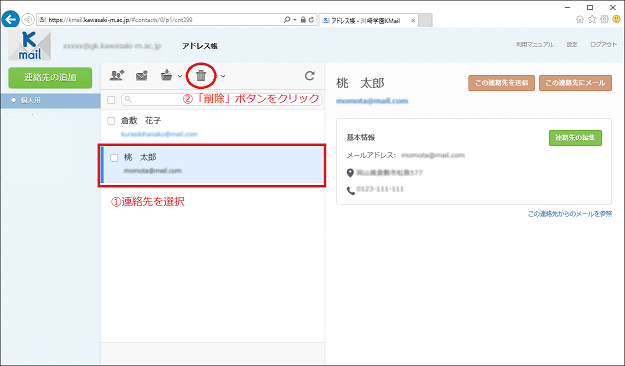625x366 pixels.
Task: Click the 連絡先の追加 button
Action: 50,77
